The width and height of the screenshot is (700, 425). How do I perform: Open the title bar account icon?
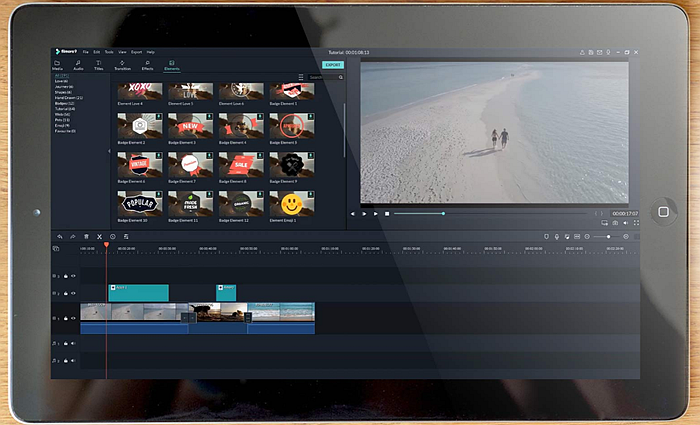click(x=582, y=52)
